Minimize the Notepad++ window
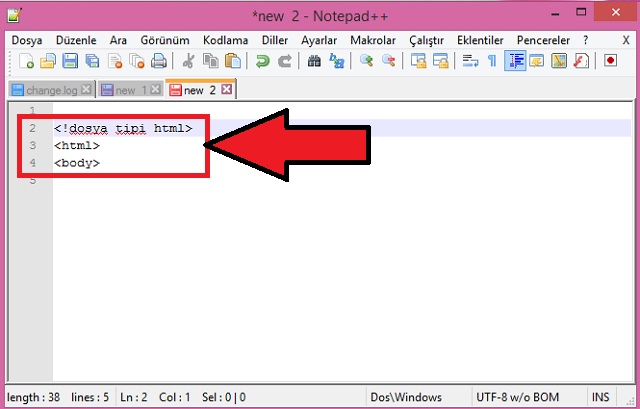This screenshot has height=409, width=640. click(x=555, y=13)
